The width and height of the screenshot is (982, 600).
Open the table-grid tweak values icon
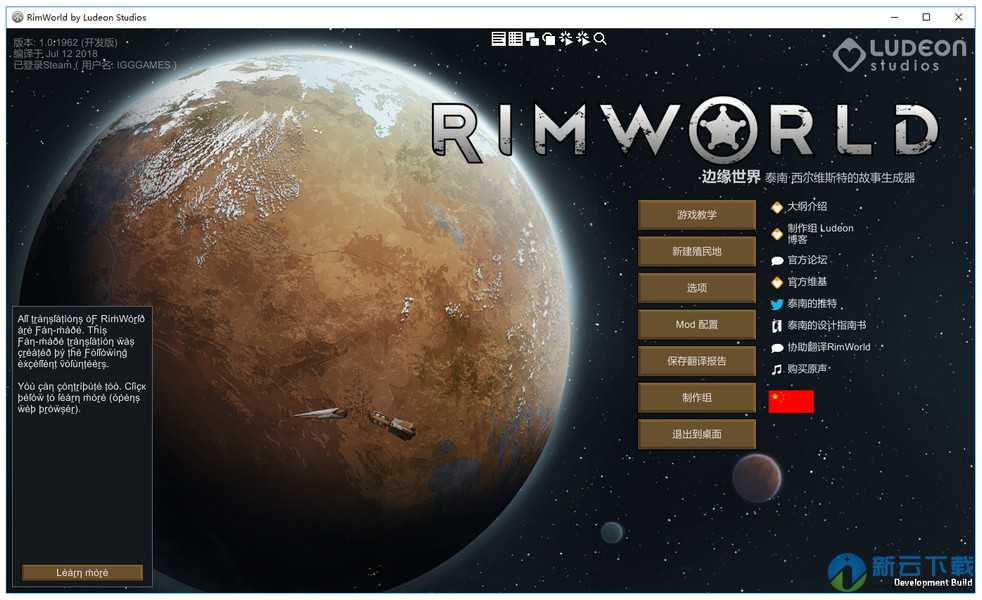[x=515, y=39]
